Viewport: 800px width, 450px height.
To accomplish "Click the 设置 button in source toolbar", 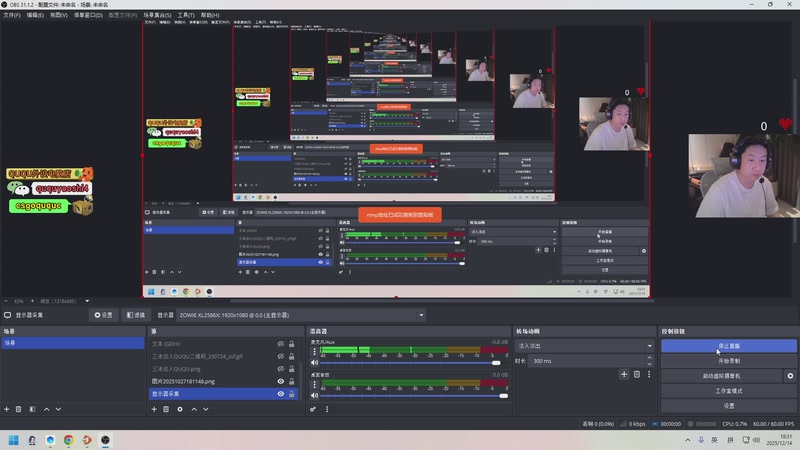I will click(104, 315).
